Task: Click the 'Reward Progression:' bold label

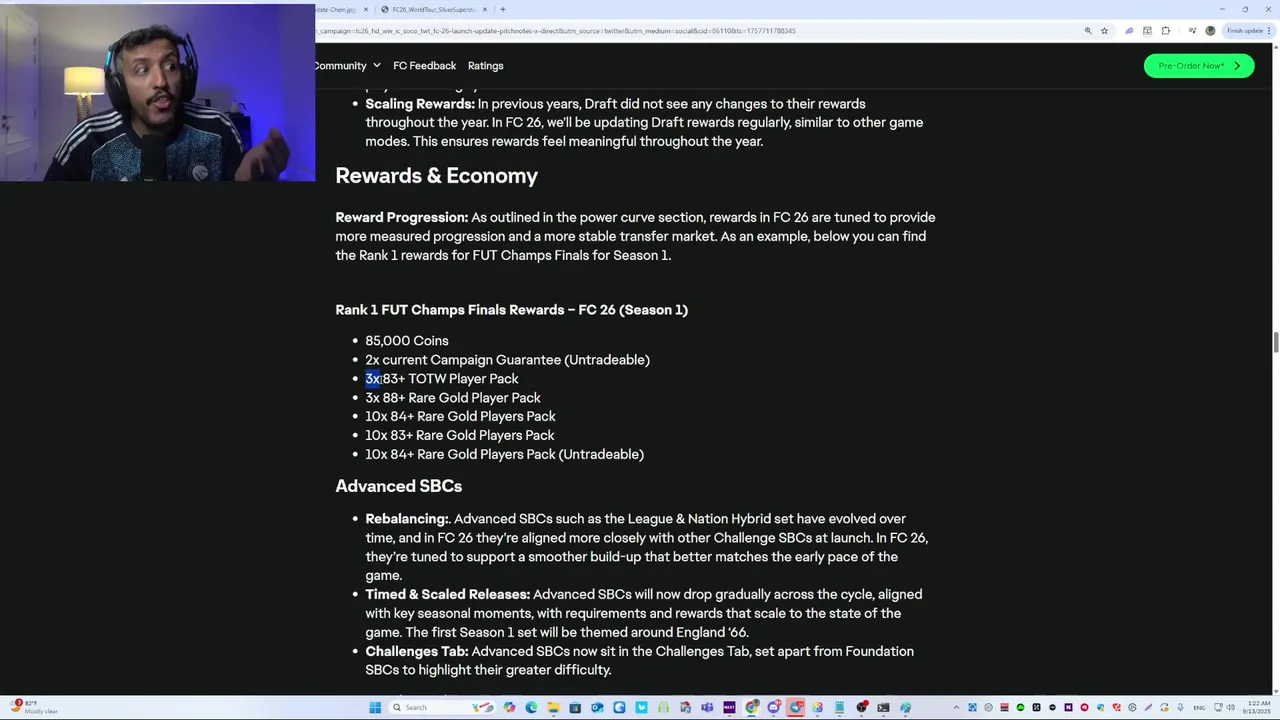Action: pyautogui.click(x=401, y=217)
